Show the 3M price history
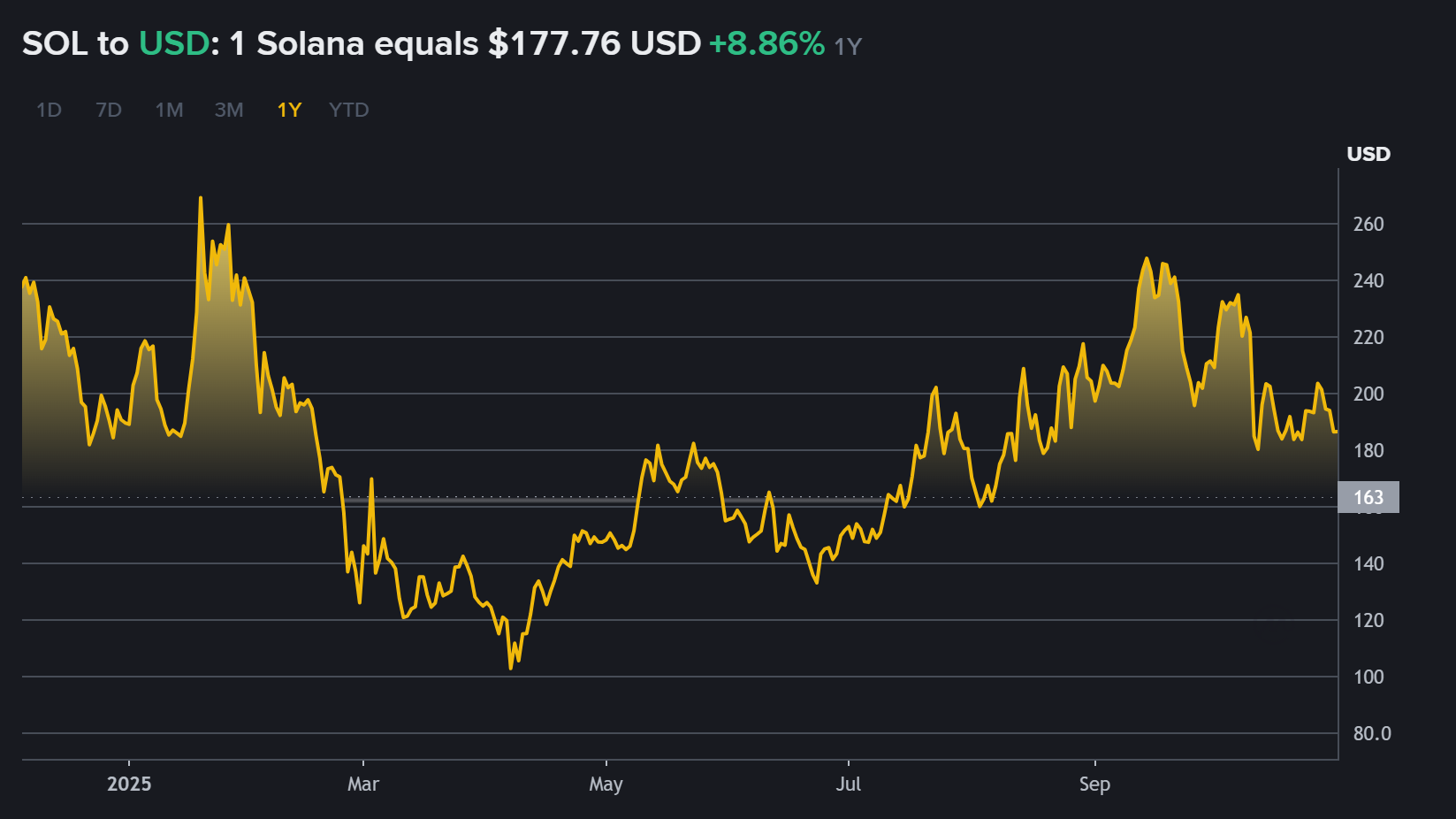1456x819 pixels. point(229,110)
